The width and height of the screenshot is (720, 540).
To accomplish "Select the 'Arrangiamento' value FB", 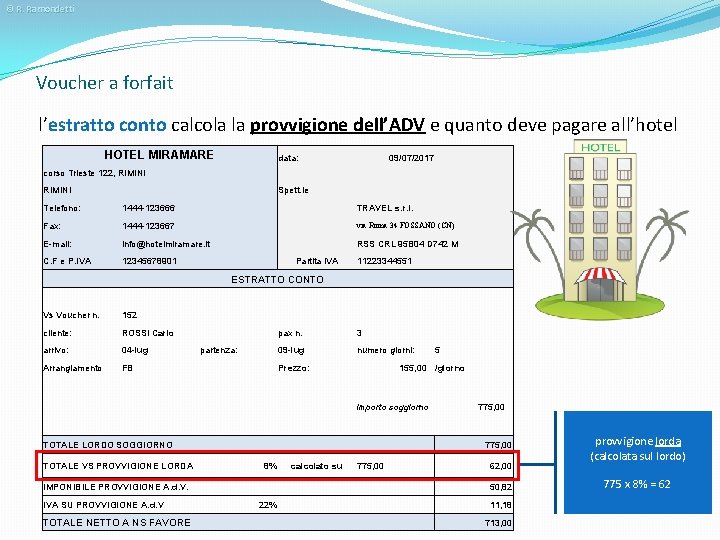I will [127, 368].
